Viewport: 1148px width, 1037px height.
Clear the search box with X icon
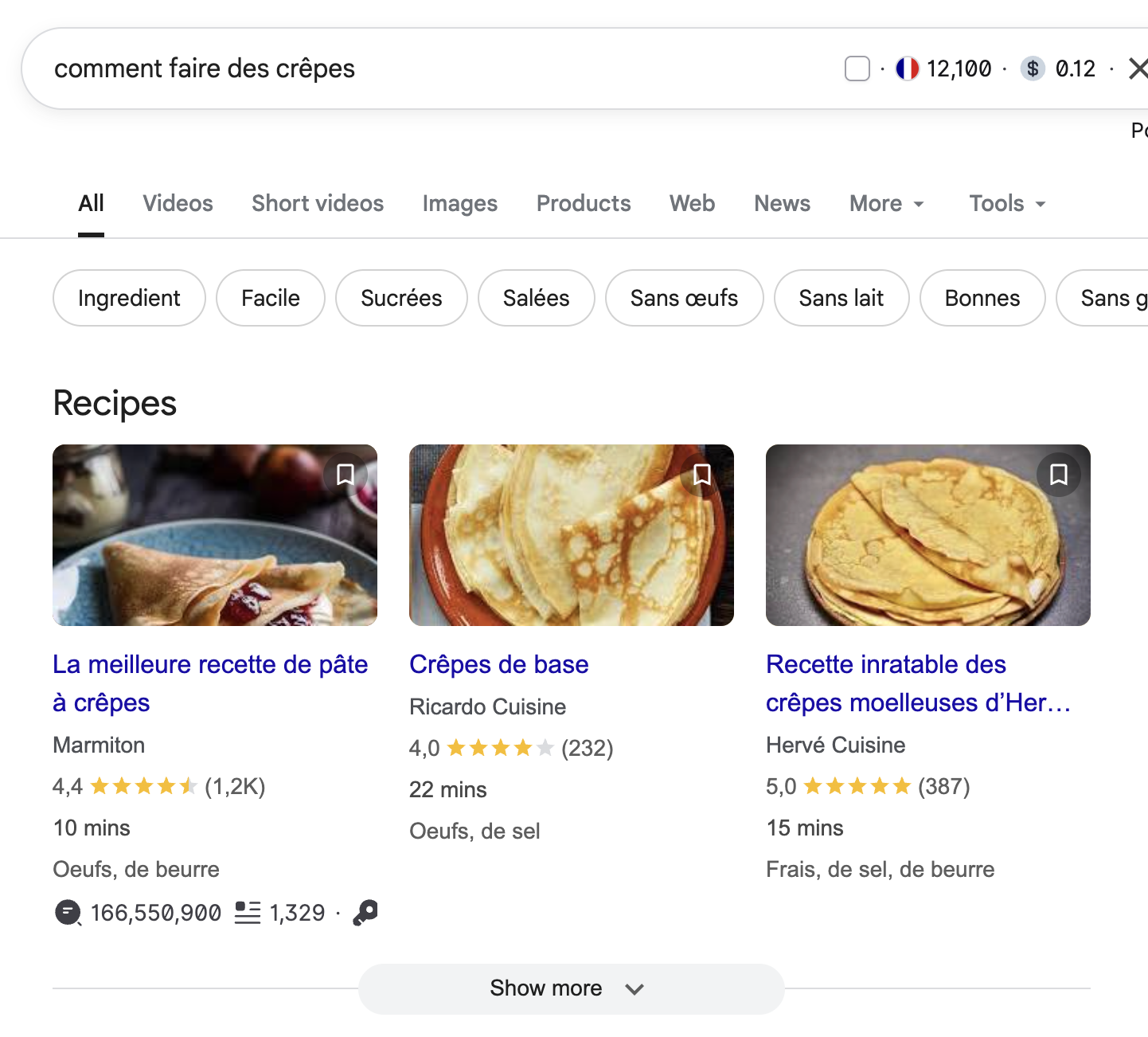coord(1138,69)
